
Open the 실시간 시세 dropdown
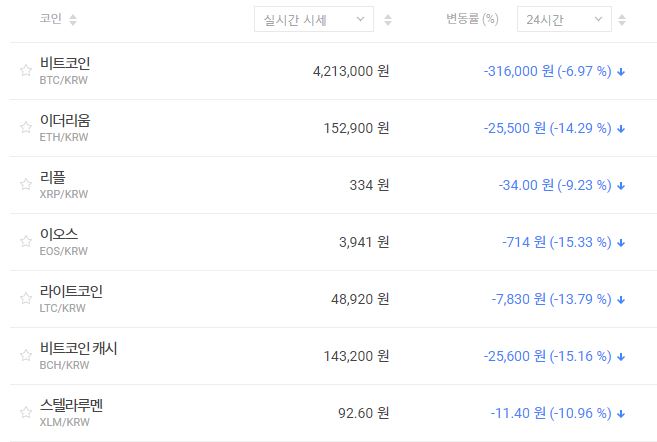click(x=314, y=19)
